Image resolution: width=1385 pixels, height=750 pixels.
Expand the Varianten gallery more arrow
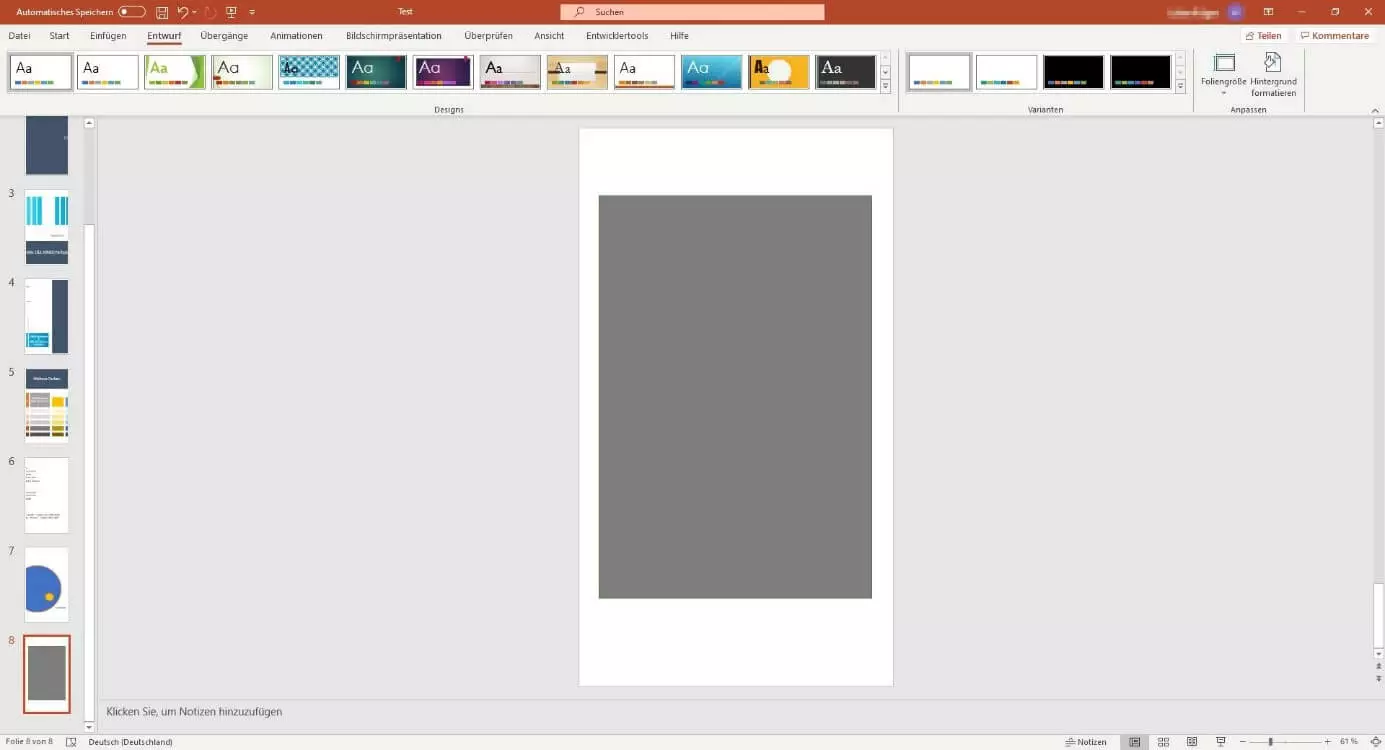click(x=1180, y=87)
